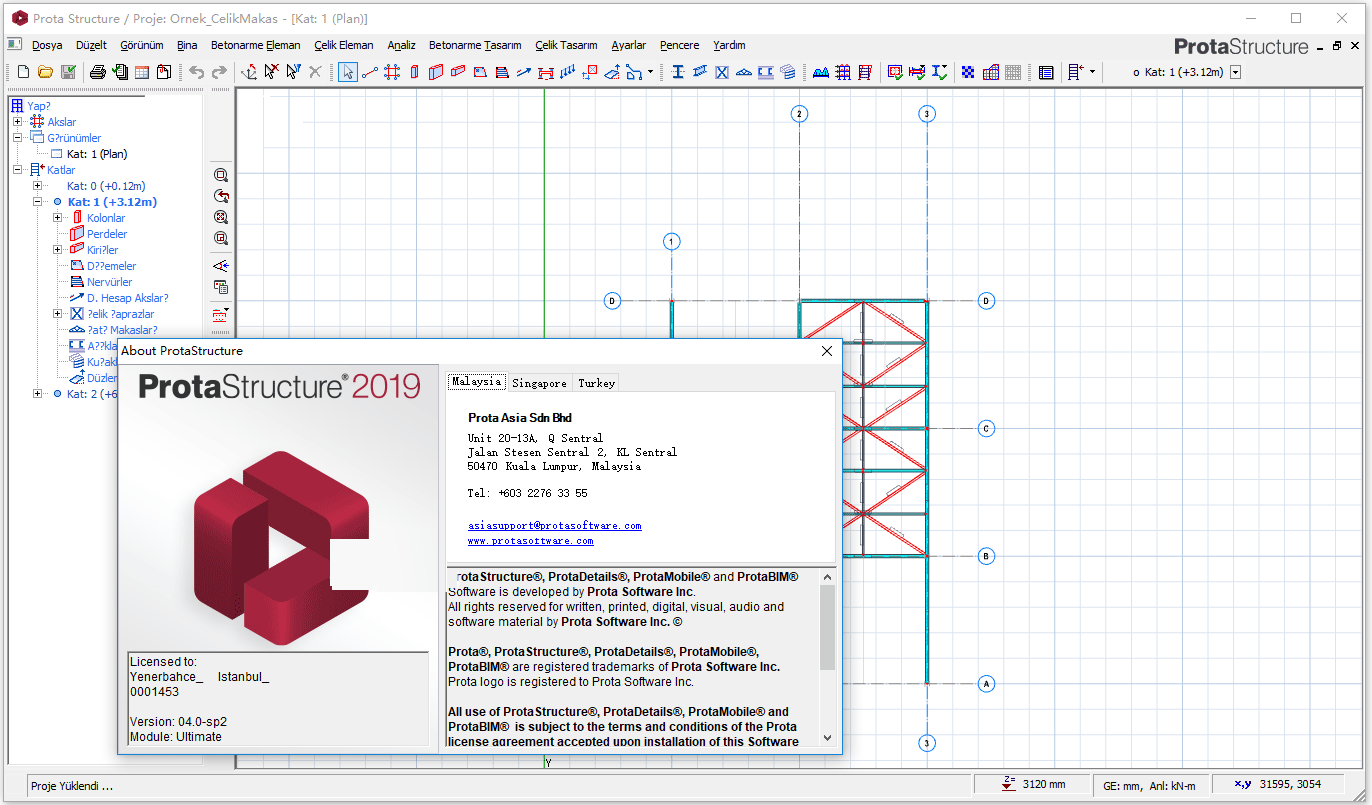The image size is (1372, 805).
Task: Select the Malaysia tab
Action: tap(476, 382)
